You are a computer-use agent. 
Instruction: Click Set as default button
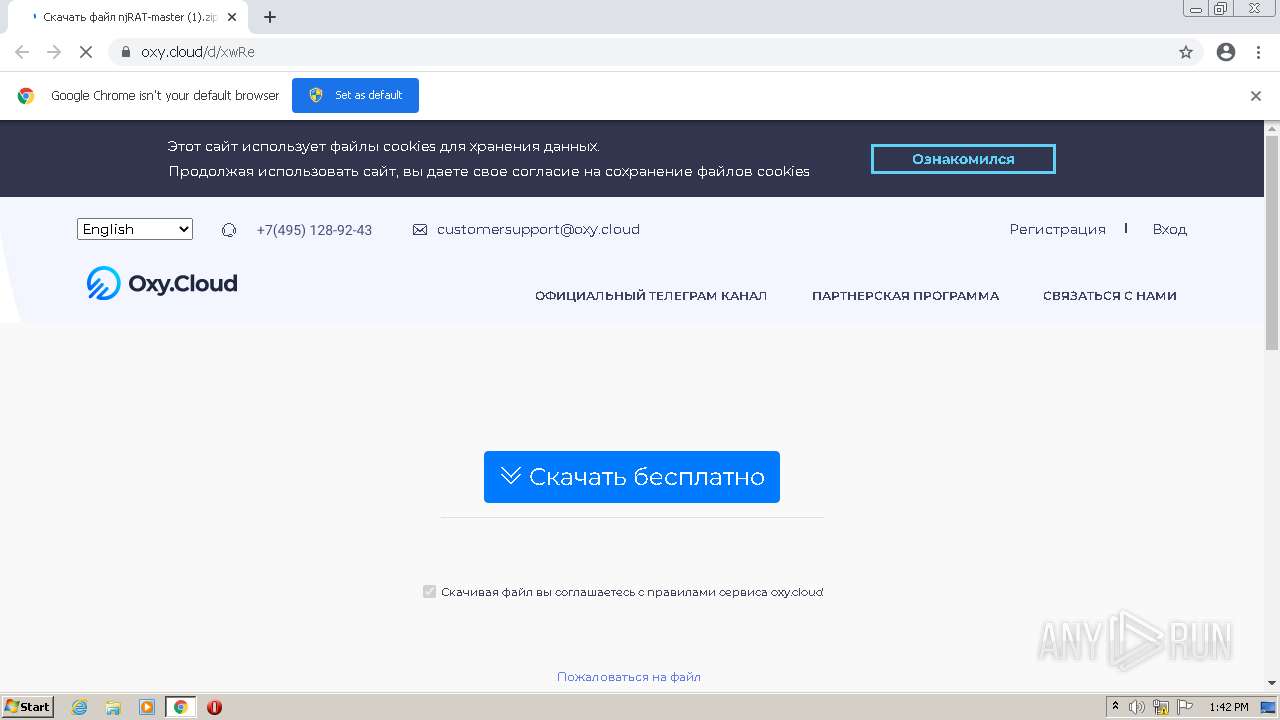pyautogui.click(x=355, y=95)
